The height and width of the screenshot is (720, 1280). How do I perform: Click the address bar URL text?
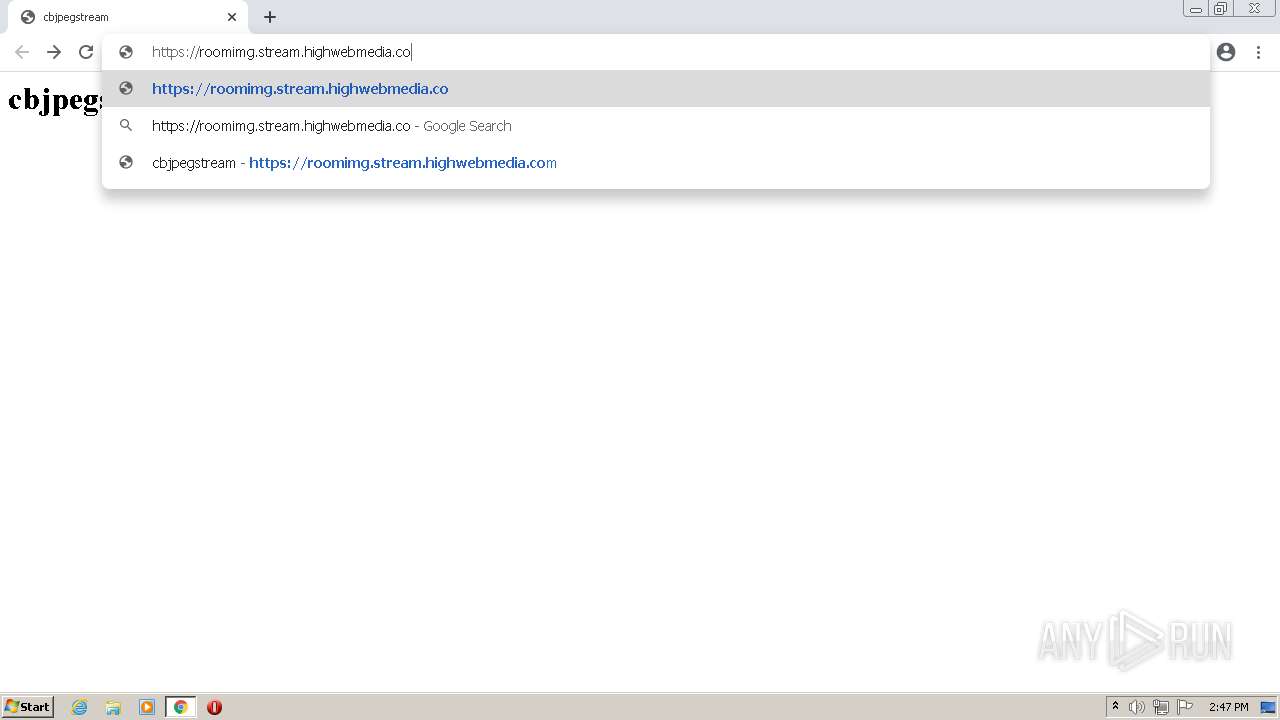click(281, 52)
